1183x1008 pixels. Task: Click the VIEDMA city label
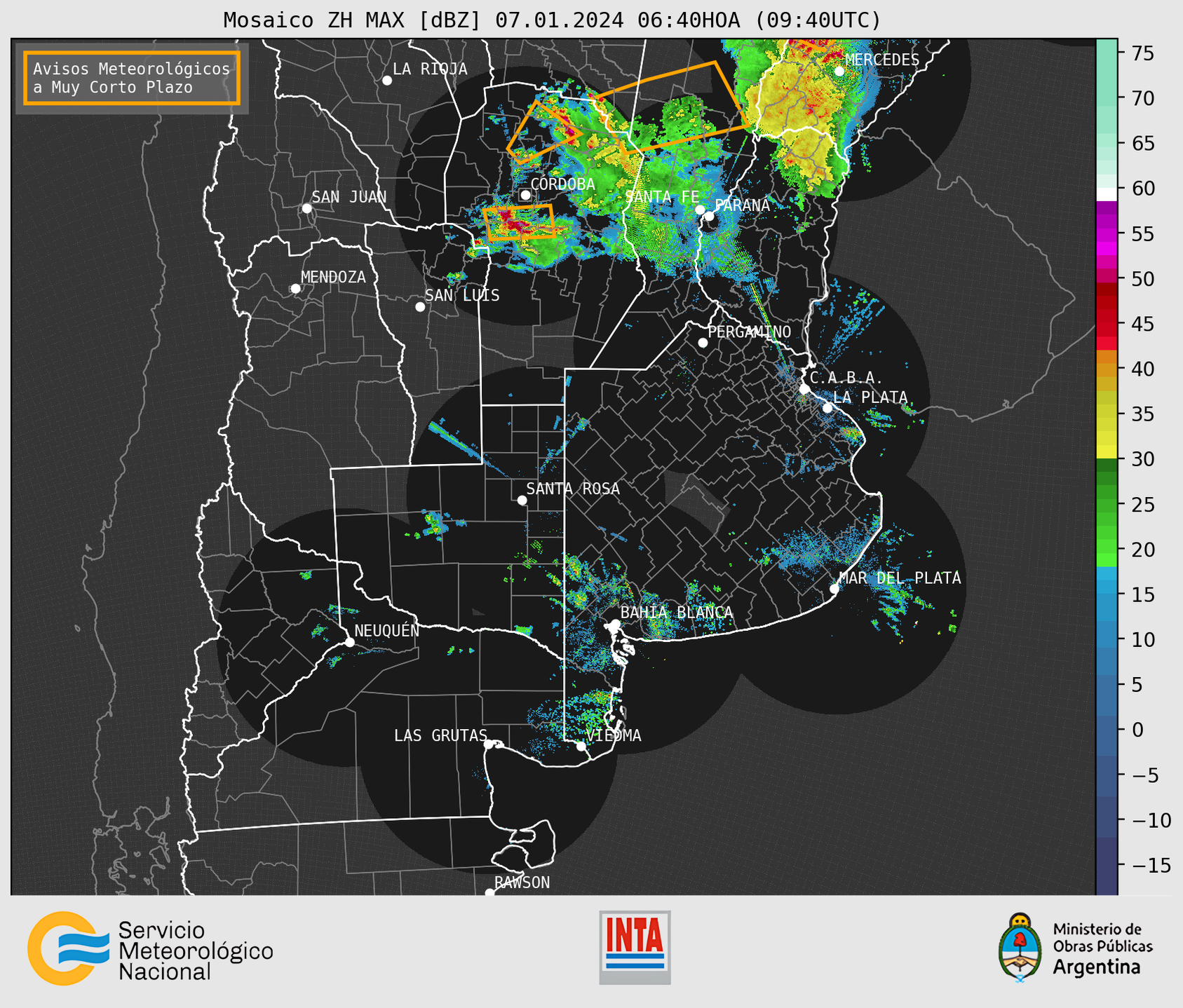pos(614,735)
